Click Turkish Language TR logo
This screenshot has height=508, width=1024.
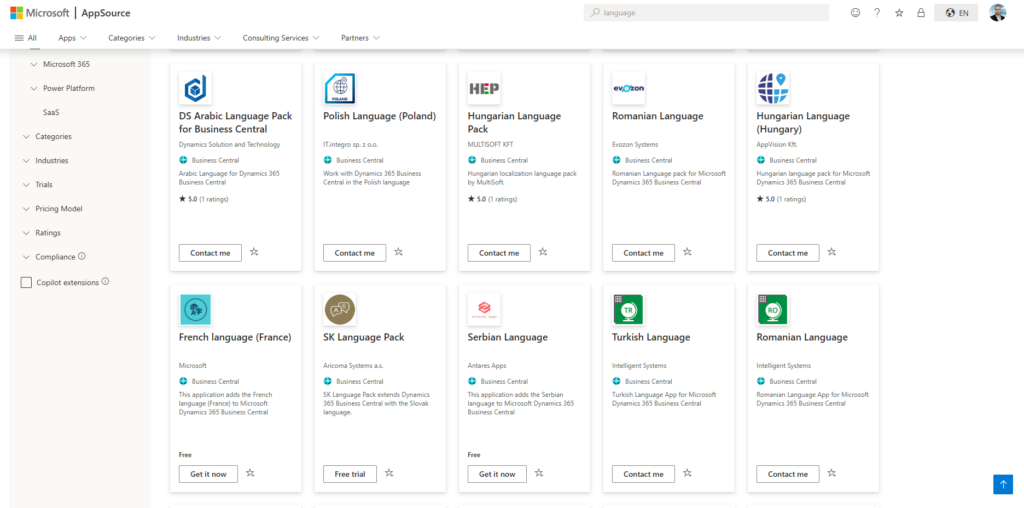[628, 310]
